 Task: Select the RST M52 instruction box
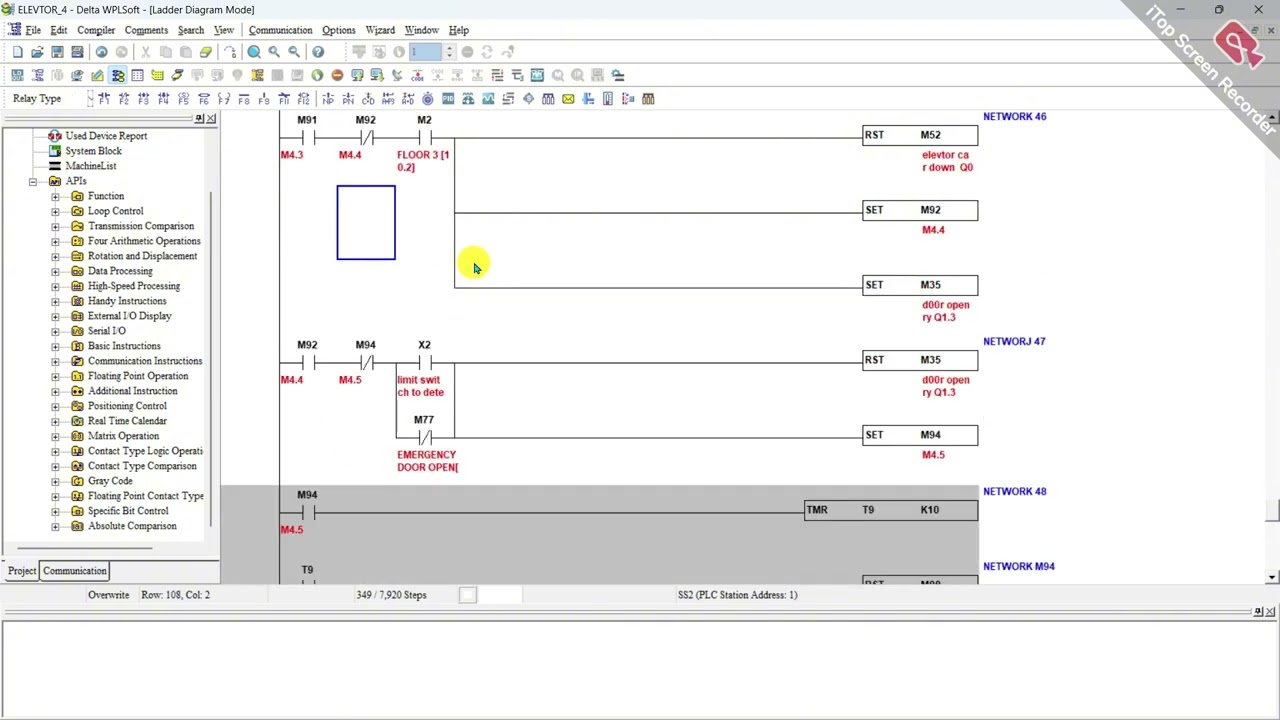click(920, 135)
